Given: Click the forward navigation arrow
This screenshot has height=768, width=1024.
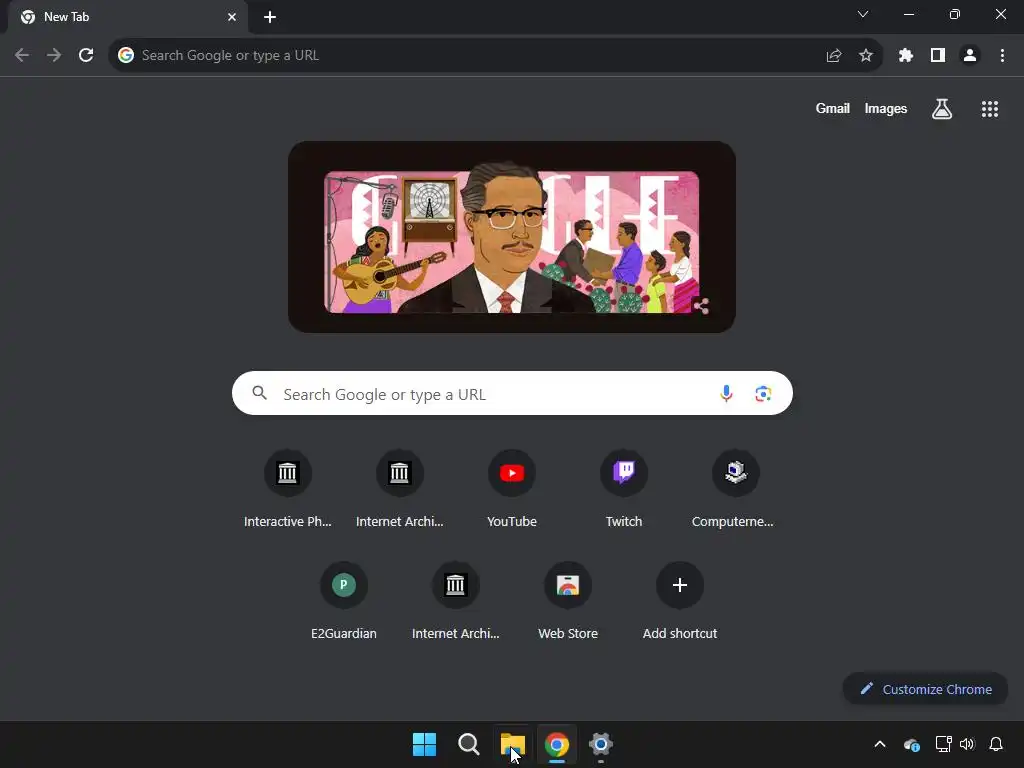Looking at the screenshot, I should [x=54, y=56].
